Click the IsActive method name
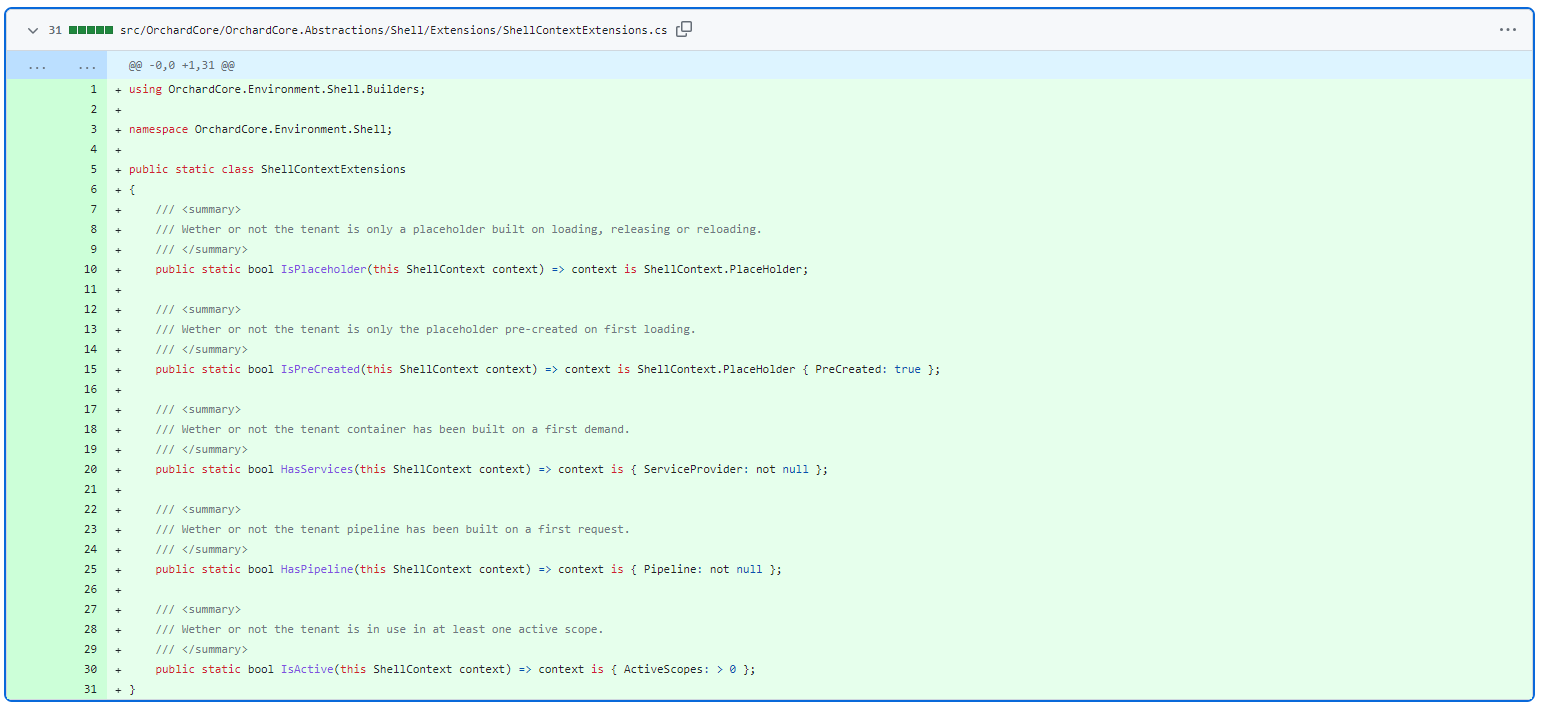The image size is (1541, 708). 307,669
